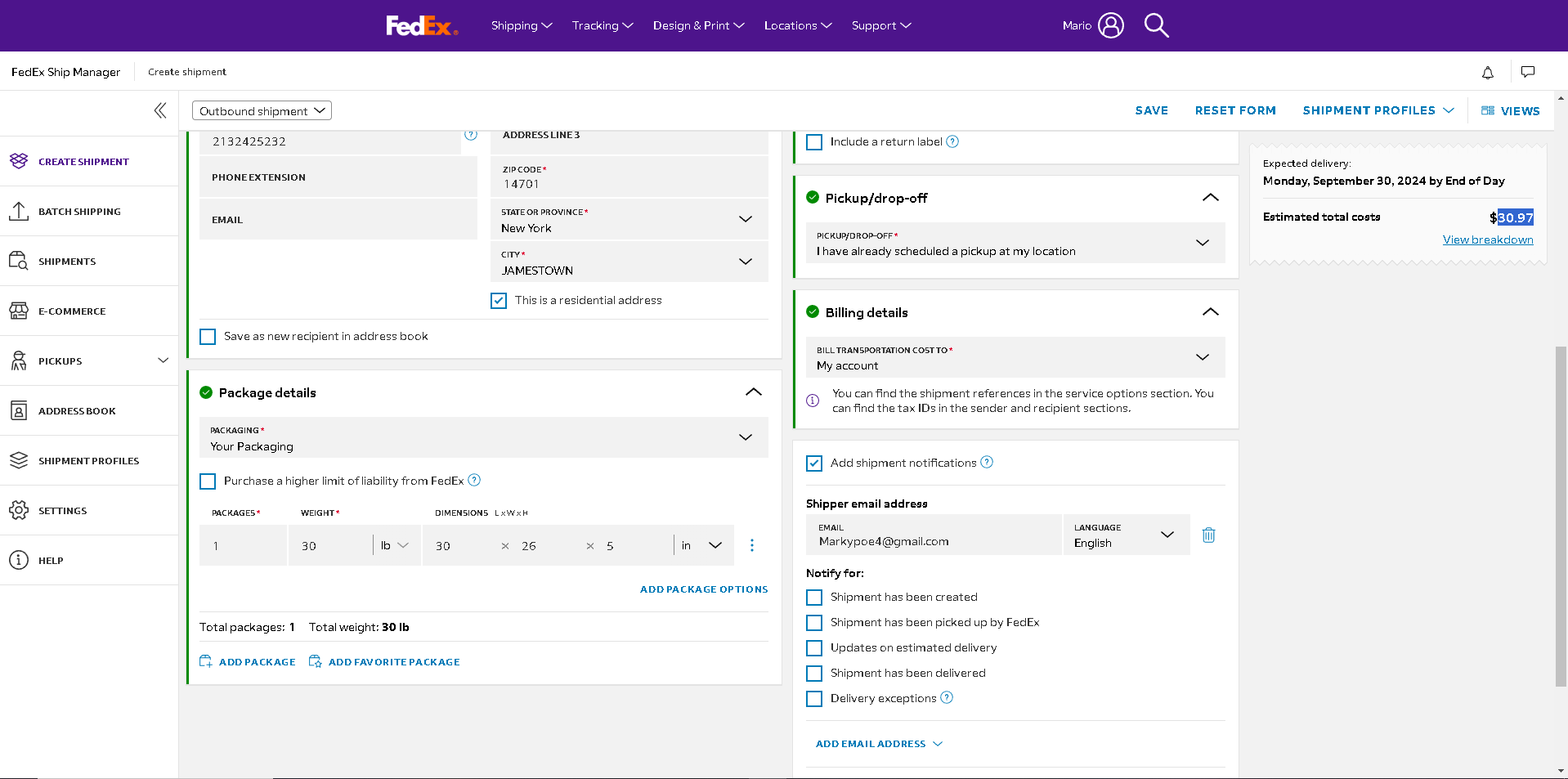Open the Design & Print menu

click(699, 25)
